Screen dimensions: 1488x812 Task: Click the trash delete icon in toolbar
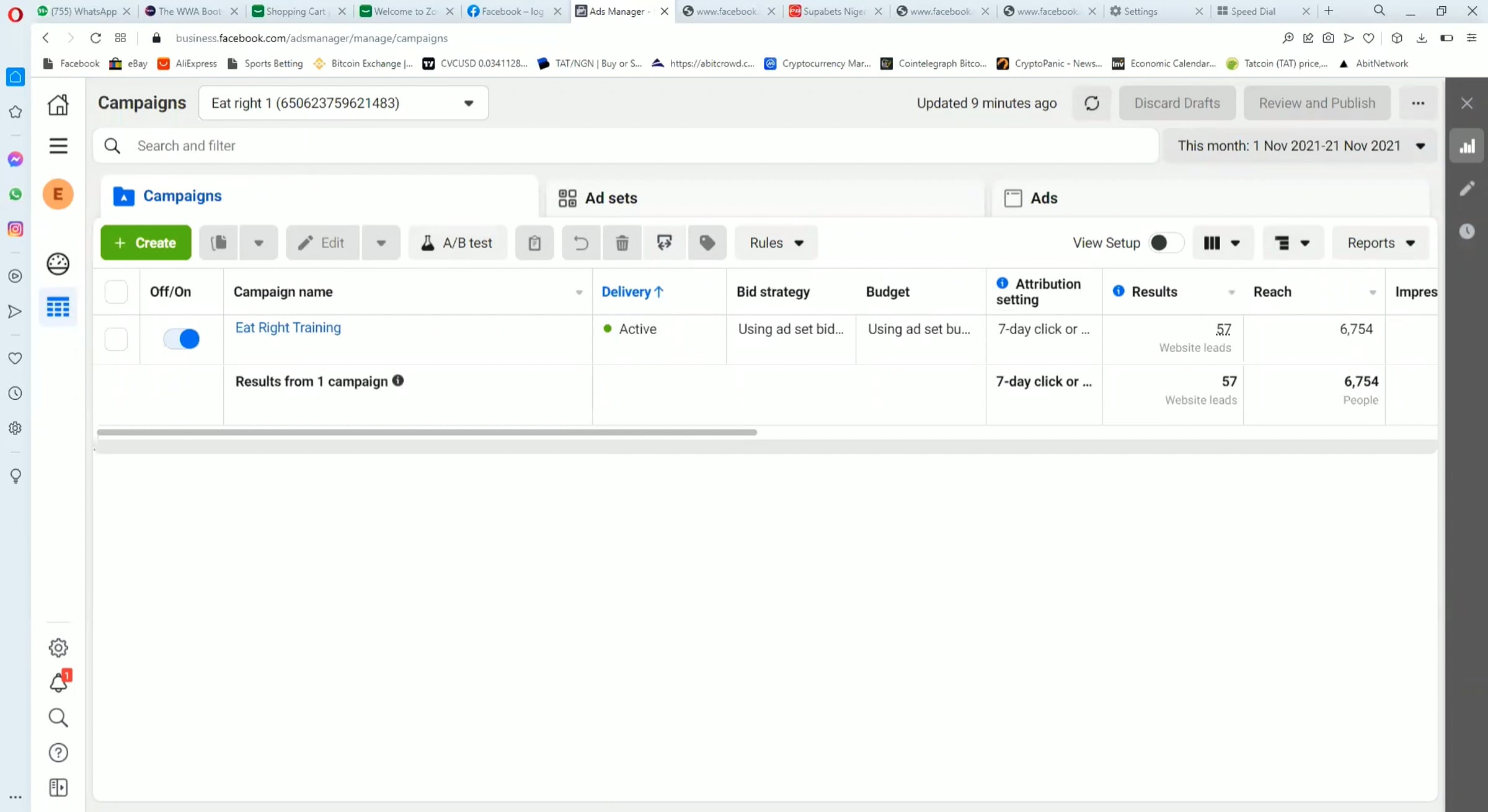pyautogui.click(x=622, y=243)
